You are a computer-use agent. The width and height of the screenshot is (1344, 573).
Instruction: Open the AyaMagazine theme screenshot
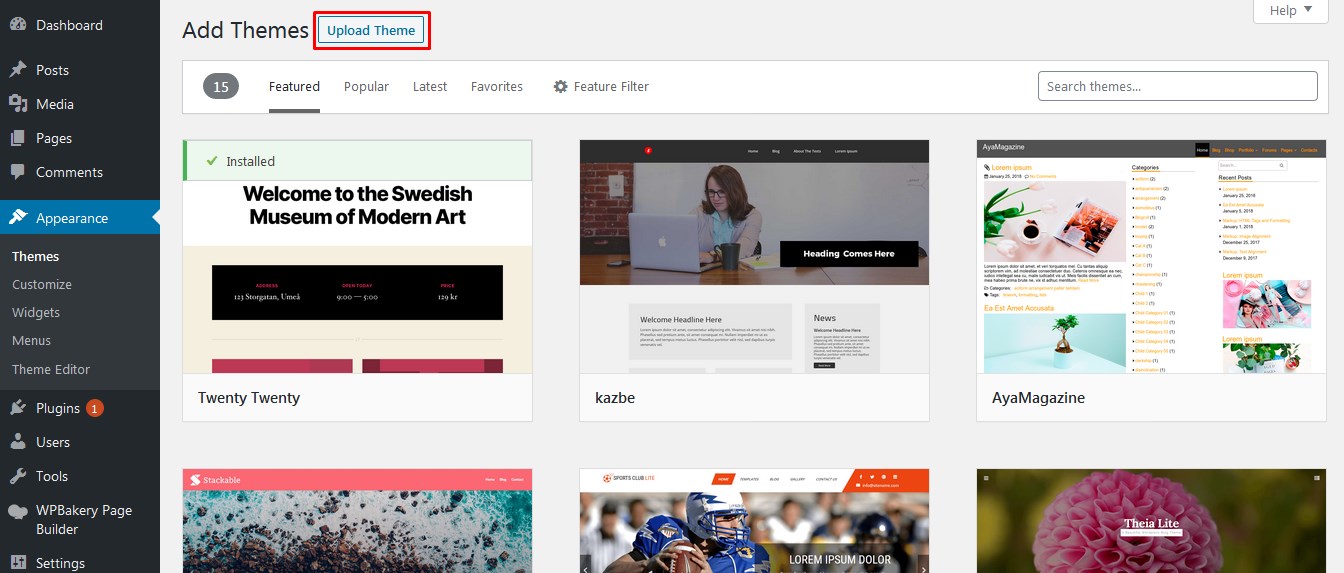click(x=1151, y=257)
